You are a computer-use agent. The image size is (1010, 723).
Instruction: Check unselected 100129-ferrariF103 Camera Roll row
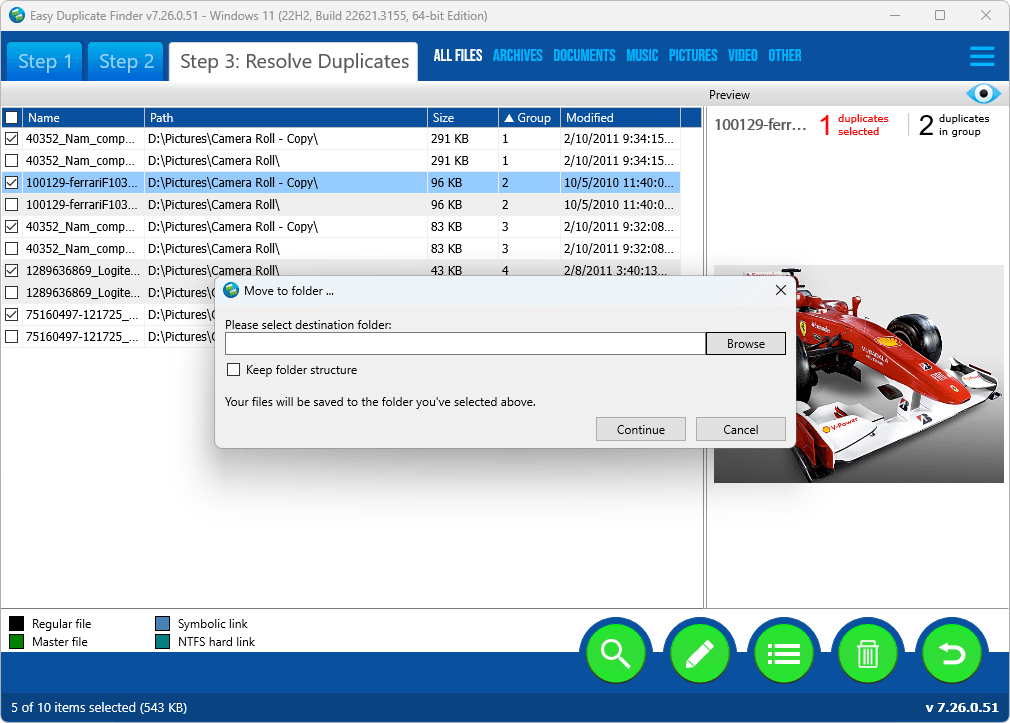[x=12, y=204]
